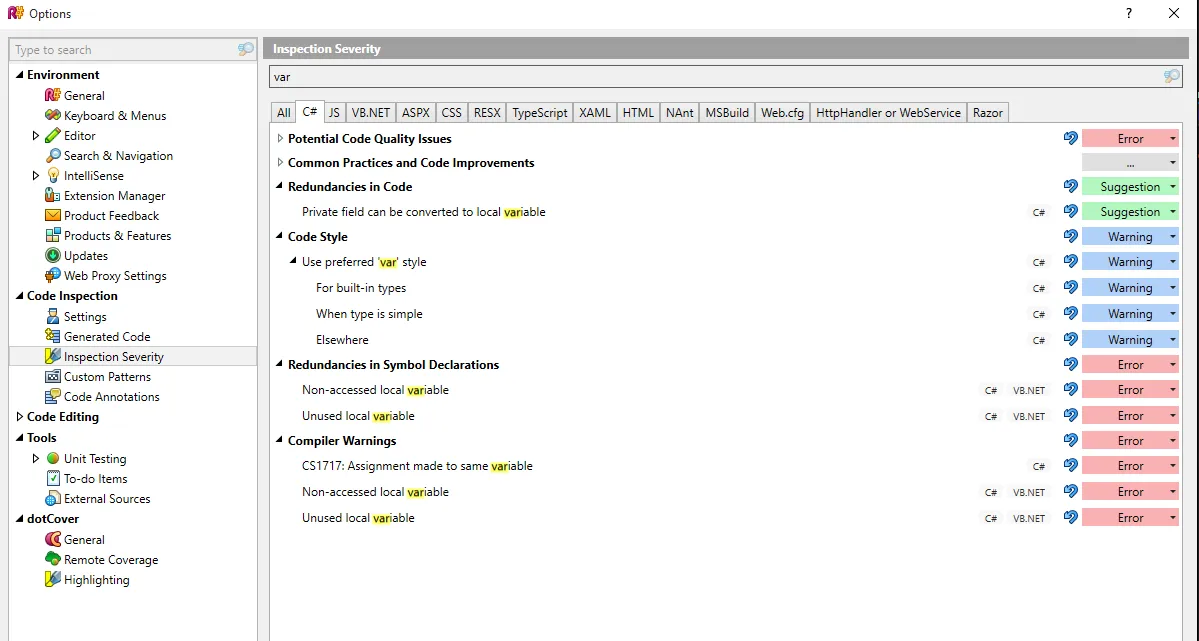This screenshot has width=1199, height=641.
Task: Open the Unit Testing icon
Action: pos(53,458)
